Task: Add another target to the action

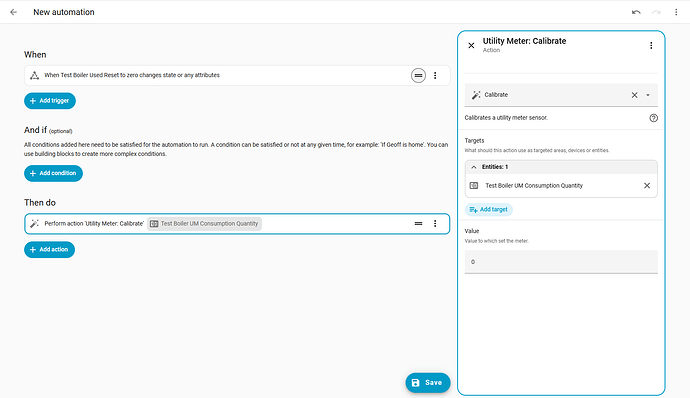Action: tap(489, 210)
